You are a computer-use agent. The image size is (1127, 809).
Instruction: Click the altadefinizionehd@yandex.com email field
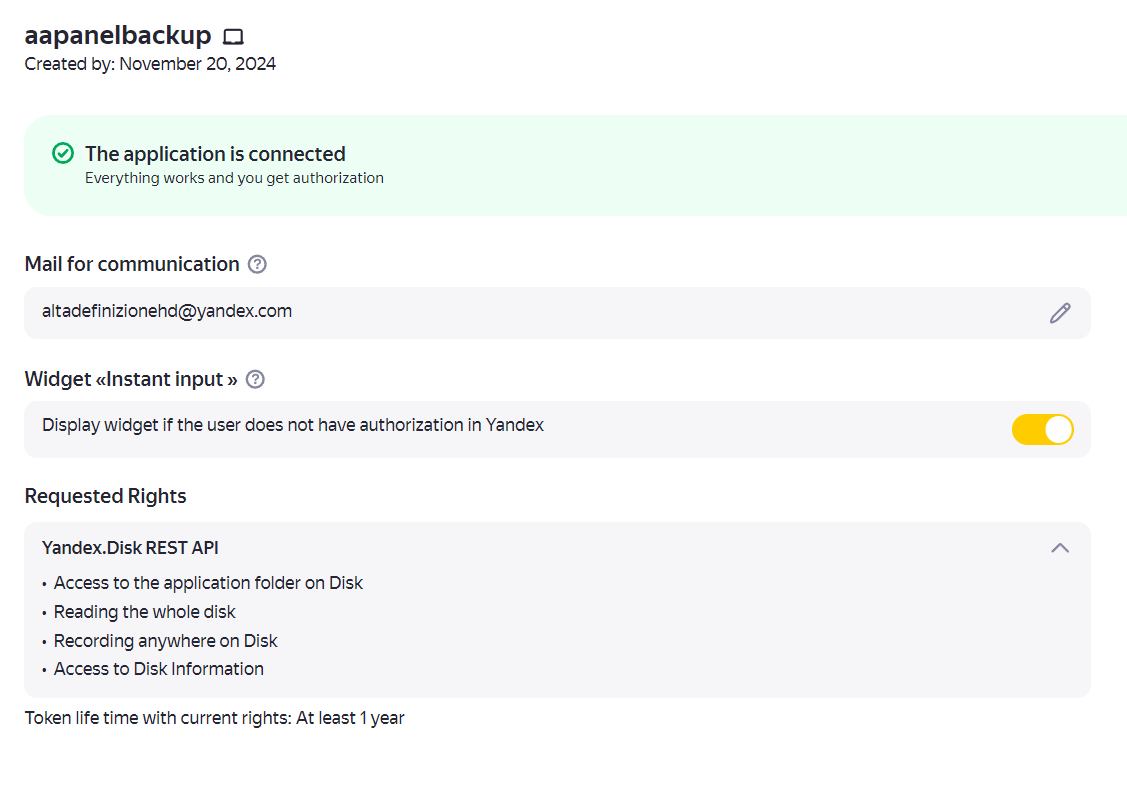pyautogui.click(x=167, y=311)
